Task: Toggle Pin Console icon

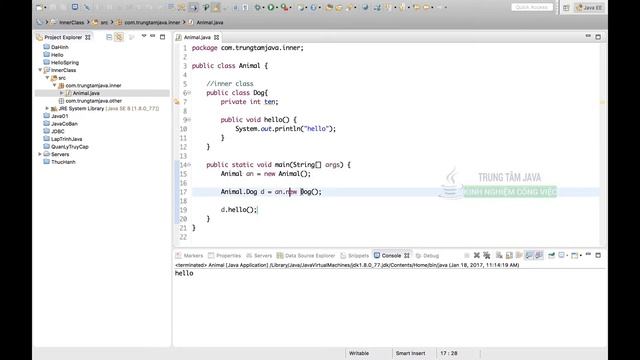Action: pyautogui.click(x=551, y=256)
